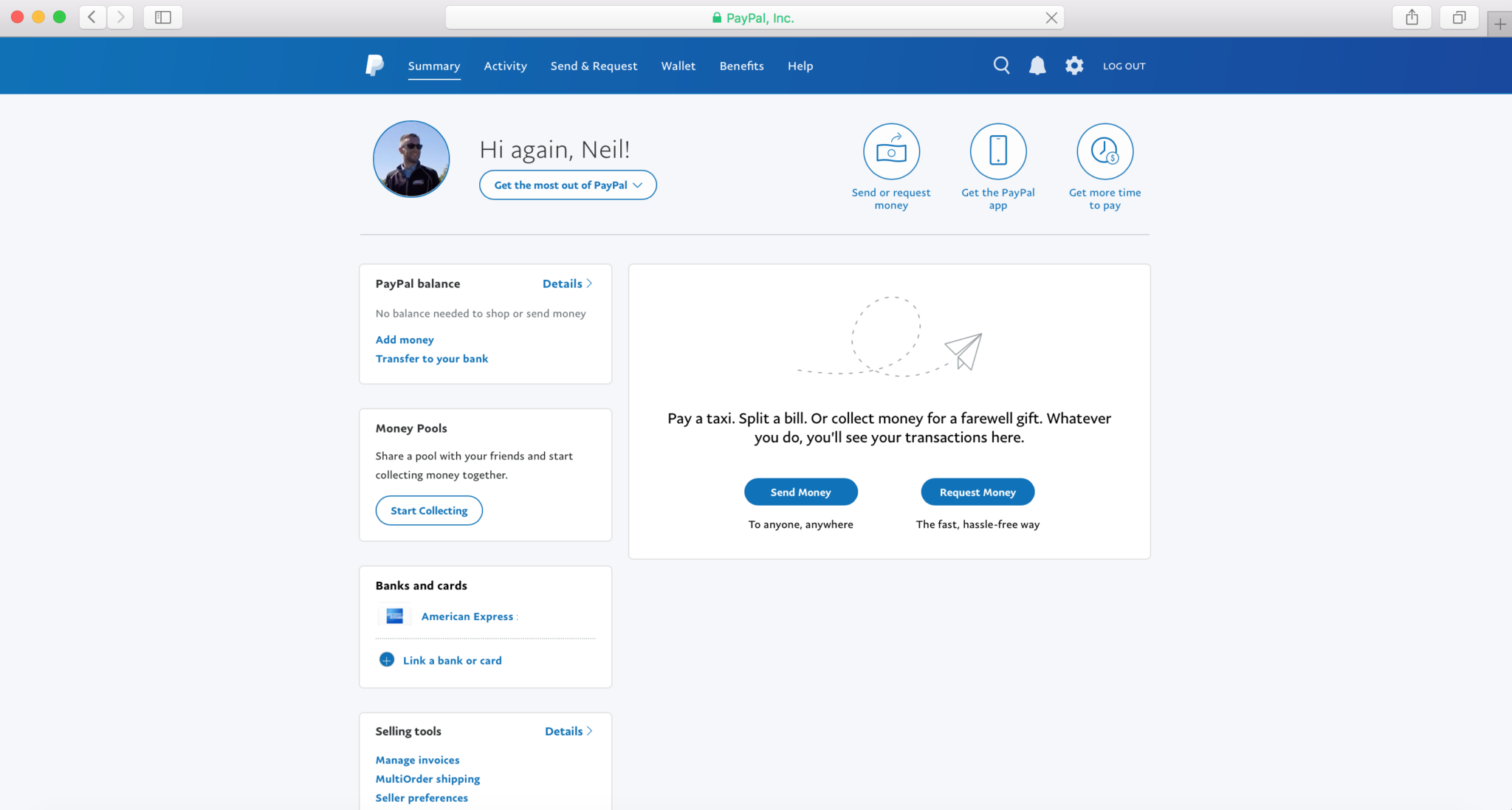Click the 'Money Pools' heading
Screen dimensions: 1512x810
point(411,428)
